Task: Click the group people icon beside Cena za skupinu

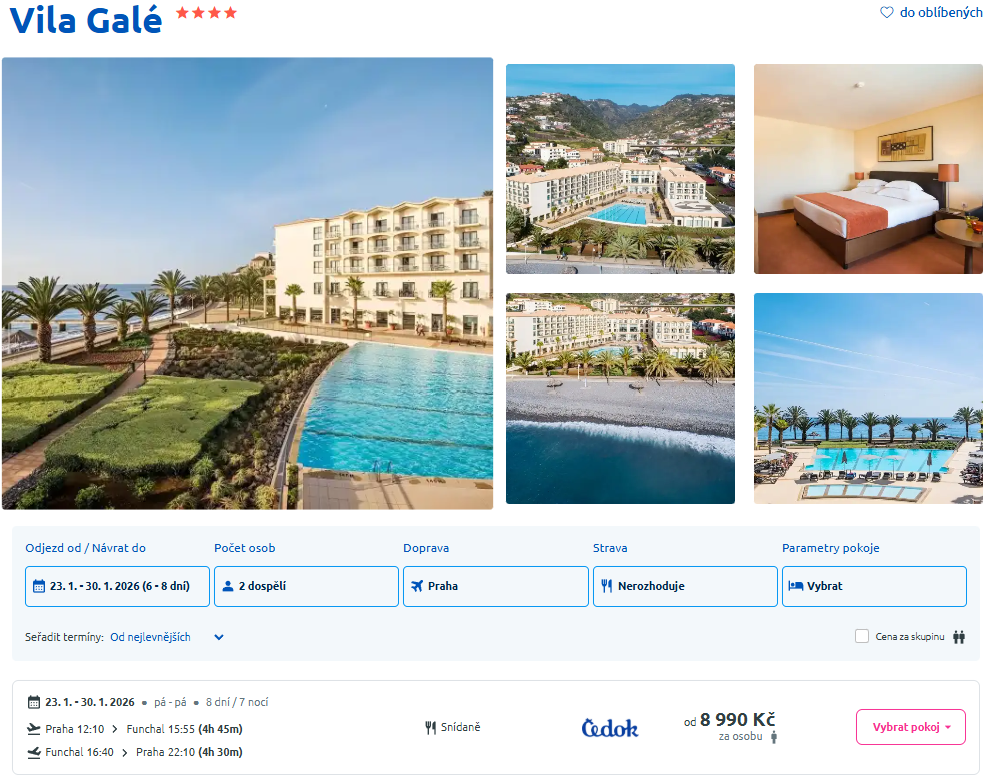Action: click(959, 637)
